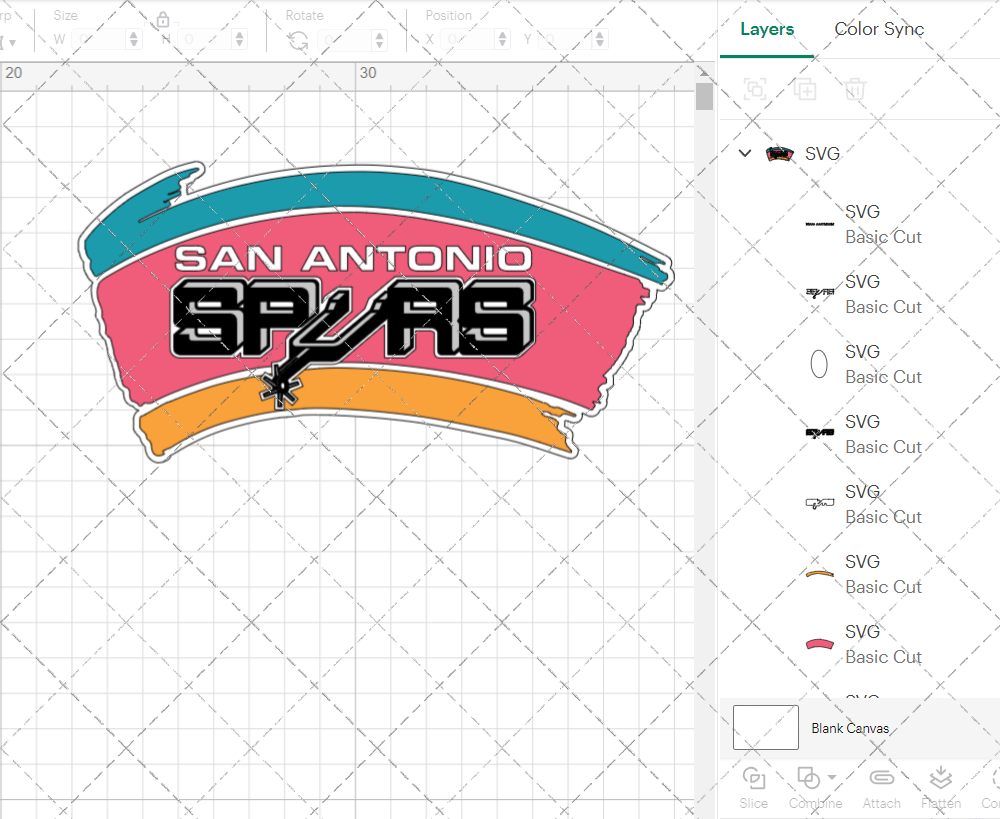The height and width of the screenshot is (819, 1000).
Task: Toggle the aspect ratio lock icon
Action: (x=163, y=20)
